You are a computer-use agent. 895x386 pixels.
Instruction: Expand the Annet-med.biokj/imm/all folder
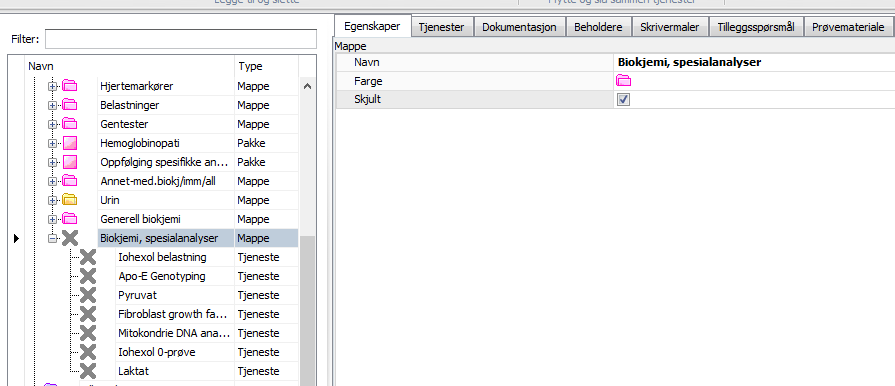53,182
